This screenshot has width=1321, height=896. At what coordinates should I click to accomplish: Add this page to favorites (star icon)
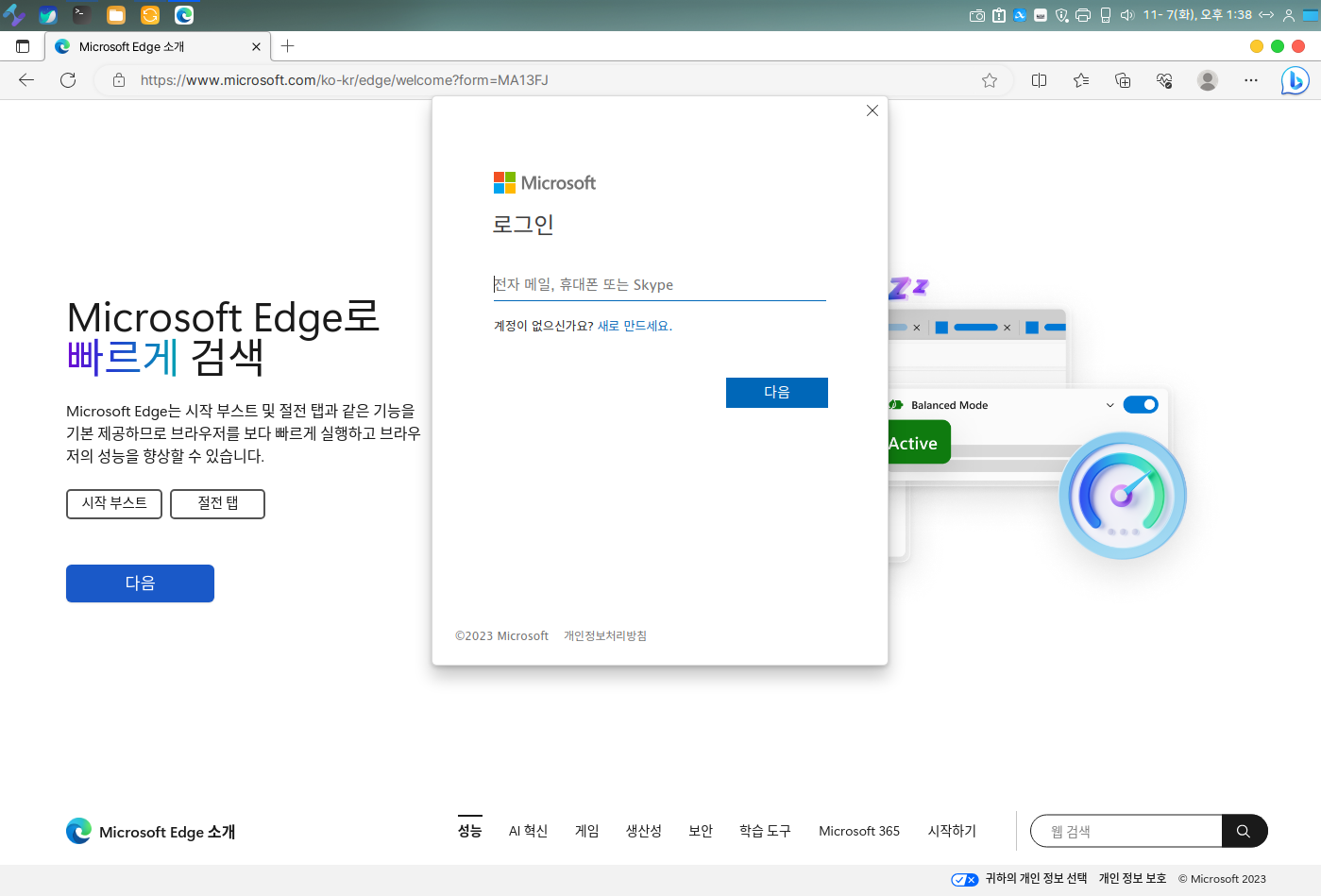coord(989,80)
